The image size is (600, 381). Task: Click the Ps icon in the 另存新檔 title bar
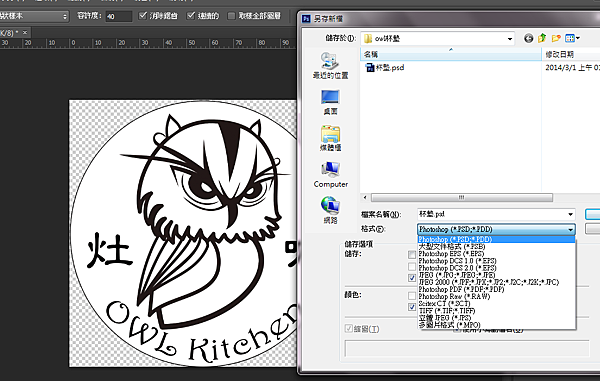(x=306, y=19)
